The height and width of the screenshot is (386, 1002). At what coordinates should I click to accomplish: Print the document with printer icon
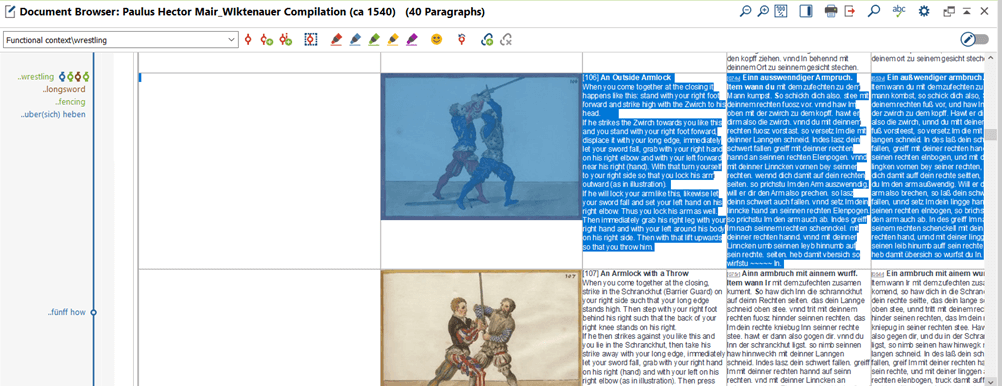click(x=831, y=11)
